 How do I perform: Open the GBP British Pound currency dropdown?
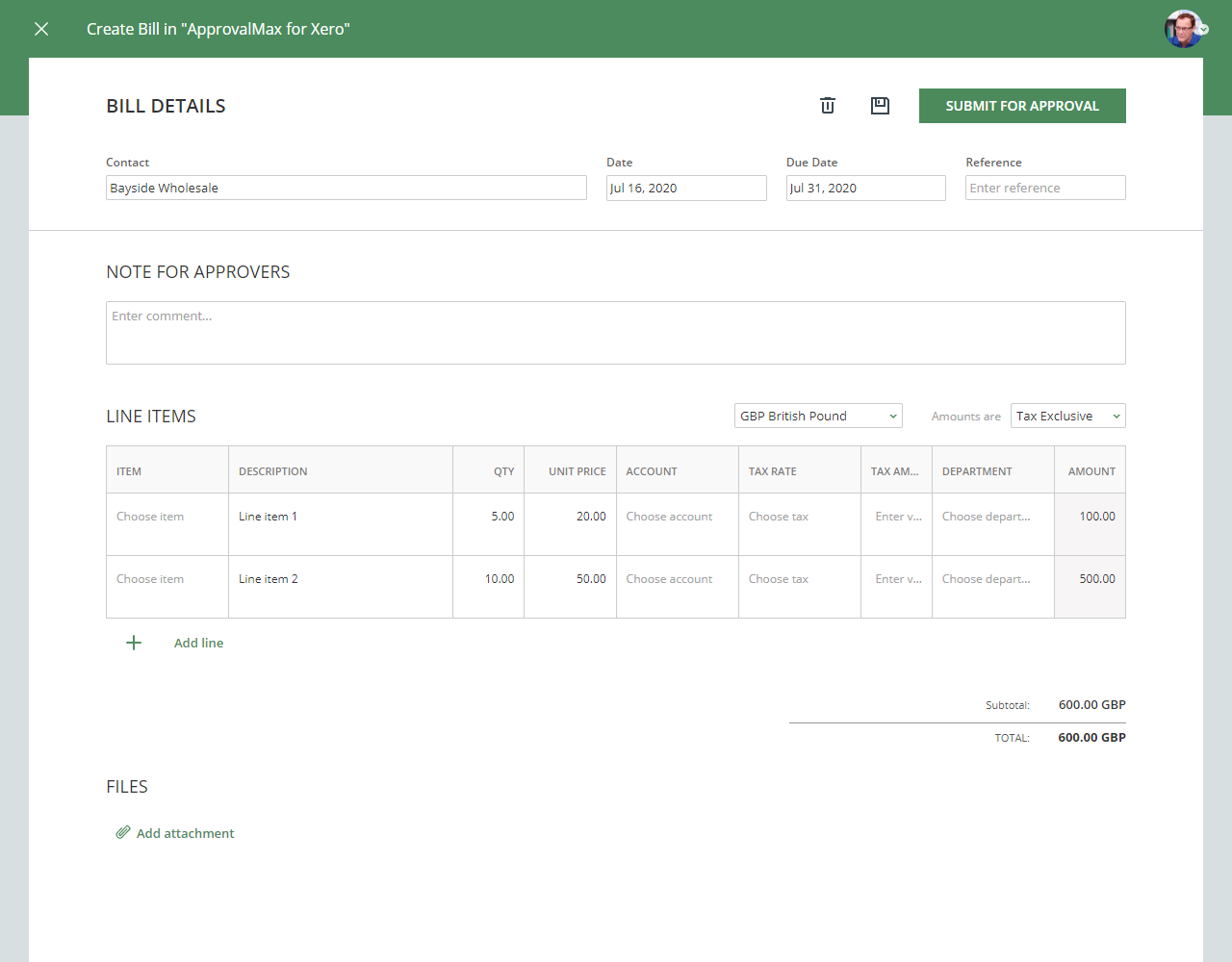818,416
